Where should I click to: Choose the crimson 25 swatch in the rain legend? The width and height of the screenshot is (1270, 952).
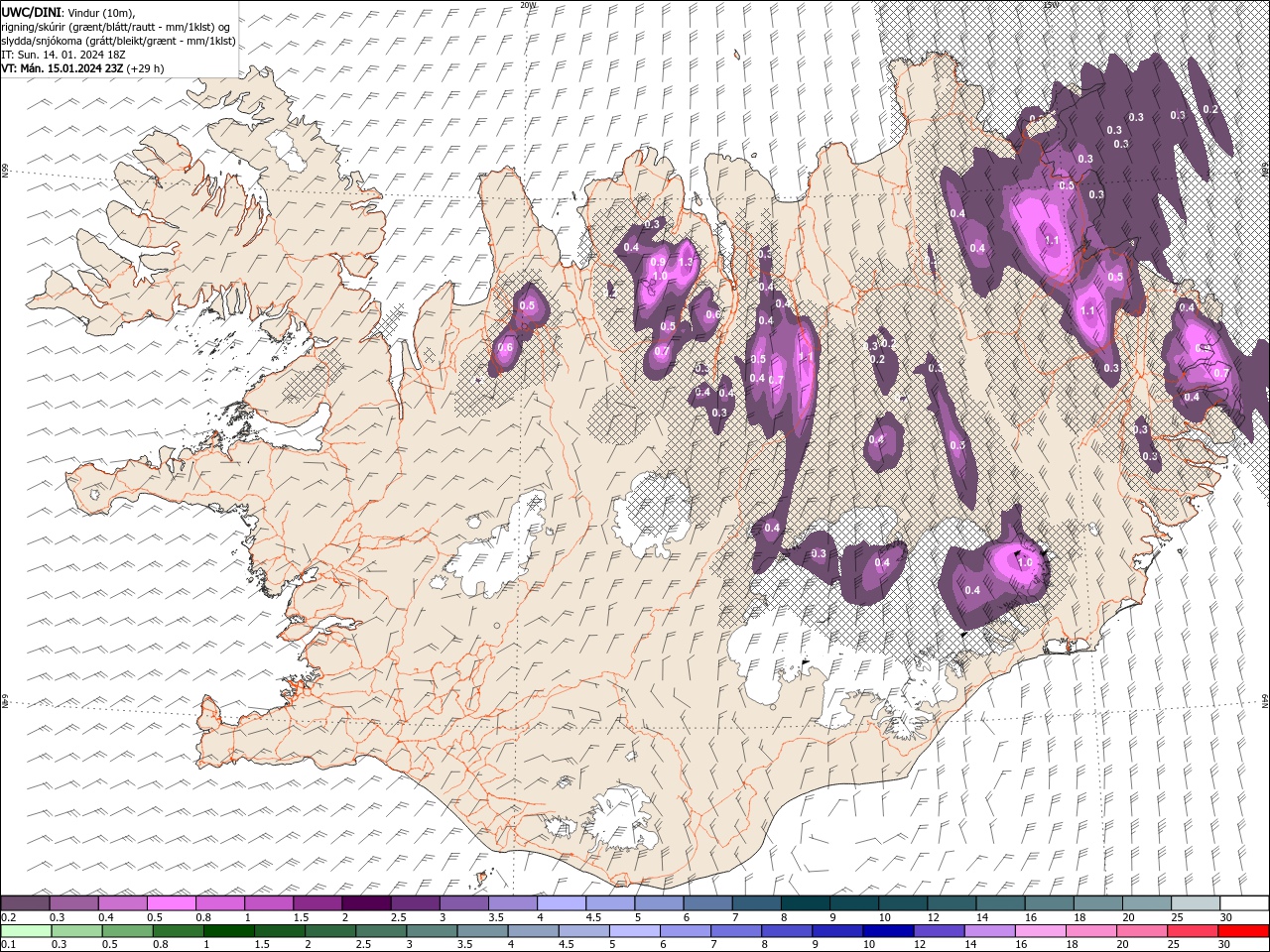tap(1193, 931)
